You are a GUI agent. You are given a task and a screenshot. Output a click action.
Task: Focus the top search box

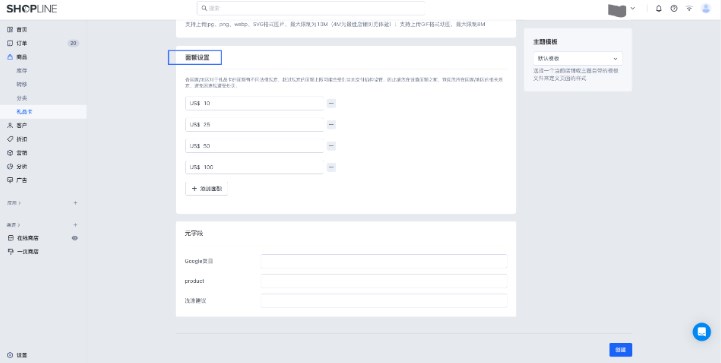click(x=311, y=8)
